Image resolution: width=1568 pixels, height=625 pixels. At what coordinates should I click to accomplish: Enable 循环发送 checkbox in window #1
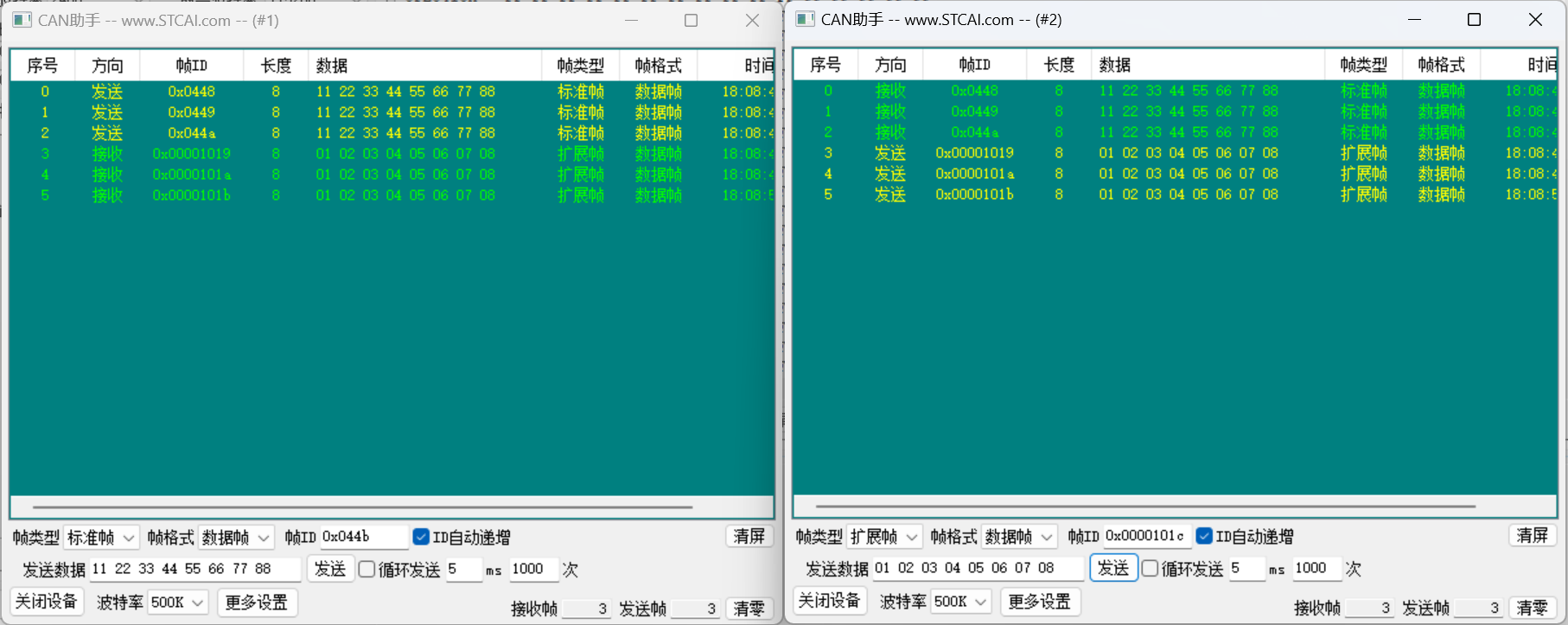tap(367, 569)
